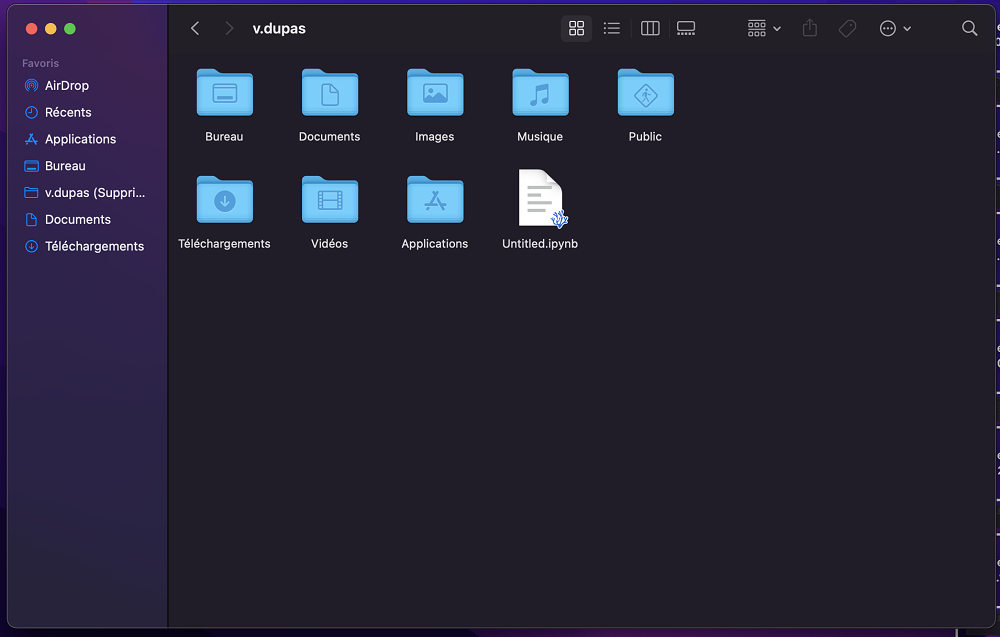The width and height of the screenshot is (1000, 637).
Task: Select the Vidéos folder icon
Action: pos(330,200)
